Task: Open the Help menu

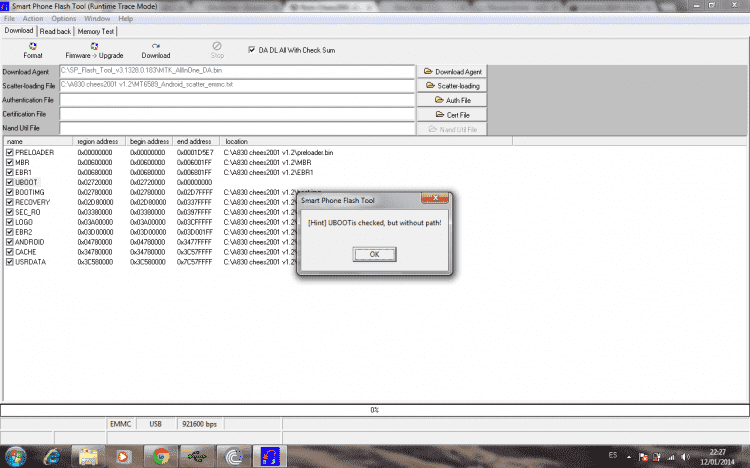Action: 125,19
